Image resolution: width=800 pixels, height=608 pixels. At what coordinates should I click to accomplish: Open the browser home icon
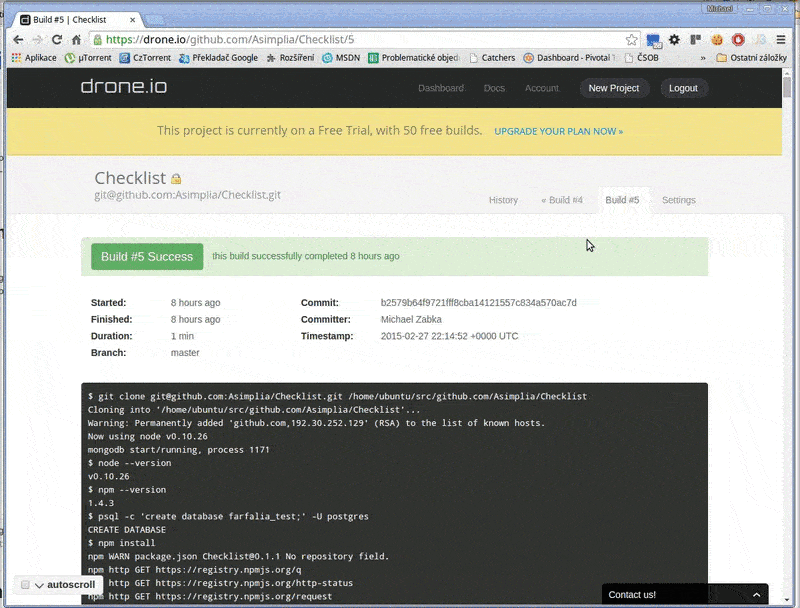pos(76,40)
